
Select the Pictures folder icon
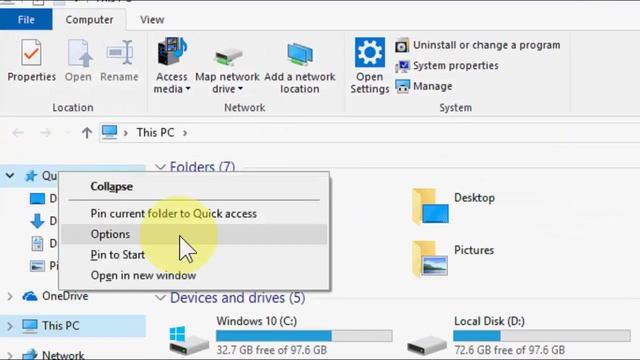(x=430, y=259)
